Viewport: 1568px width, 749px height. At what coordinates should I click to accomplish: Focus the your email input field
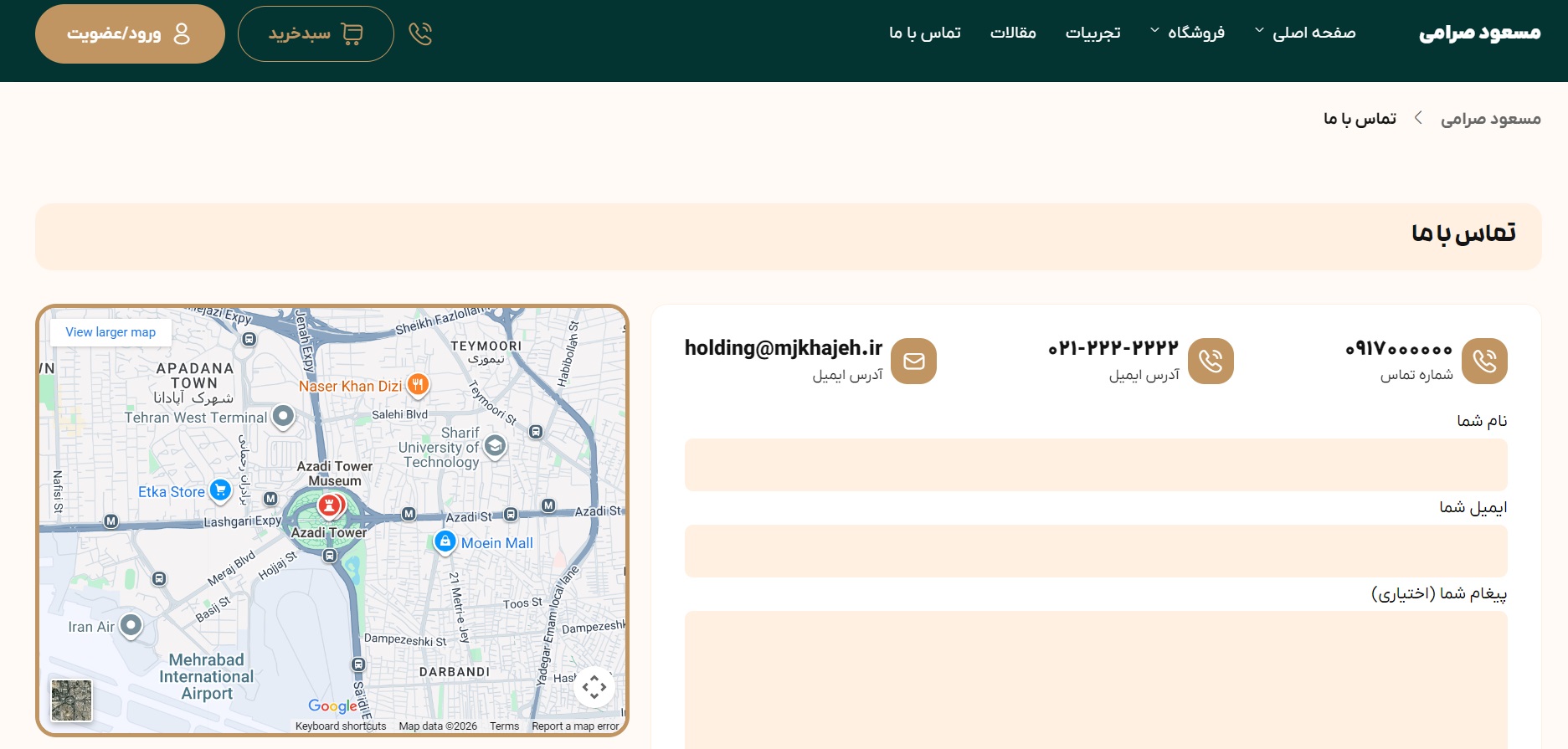(x=1095, y=551)
